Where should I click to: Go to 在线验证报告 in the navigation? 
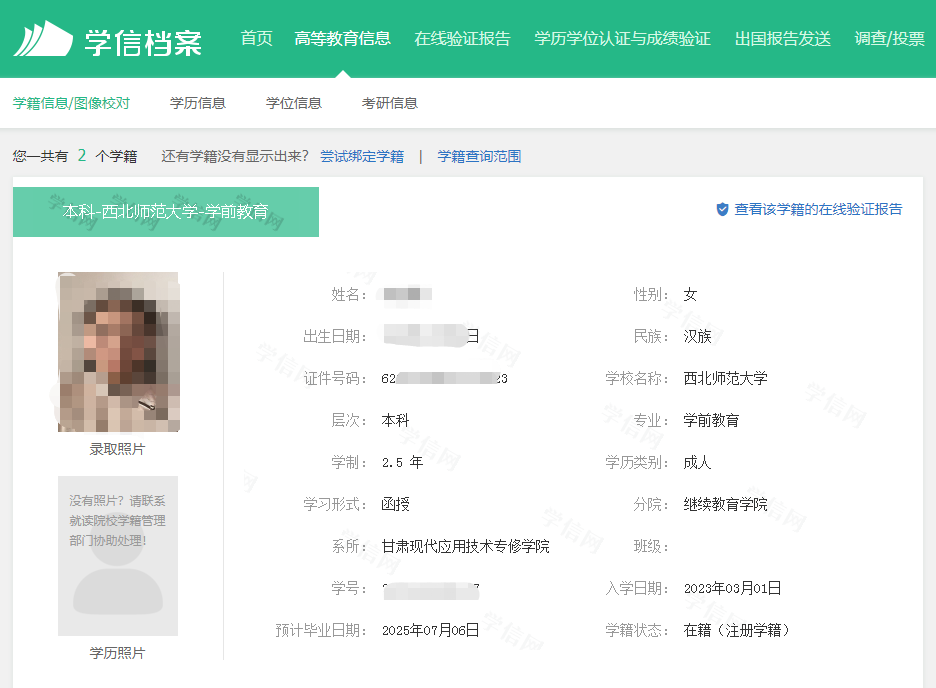coord(463,39)
